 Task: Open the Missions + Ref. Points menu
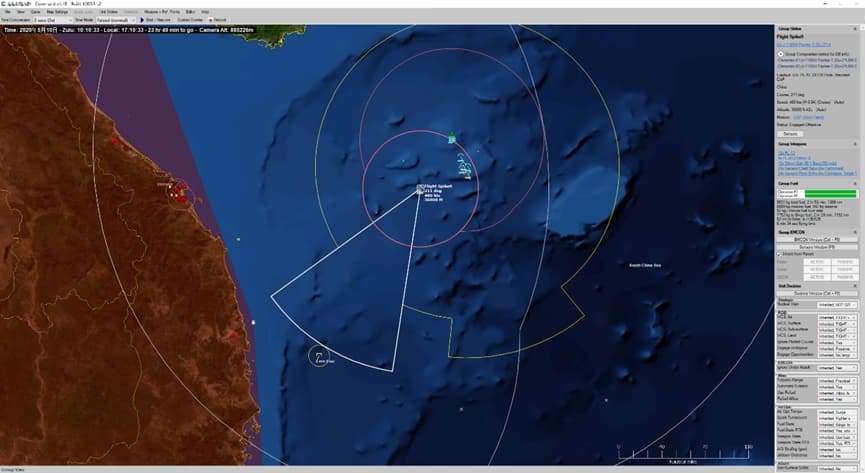162,12
